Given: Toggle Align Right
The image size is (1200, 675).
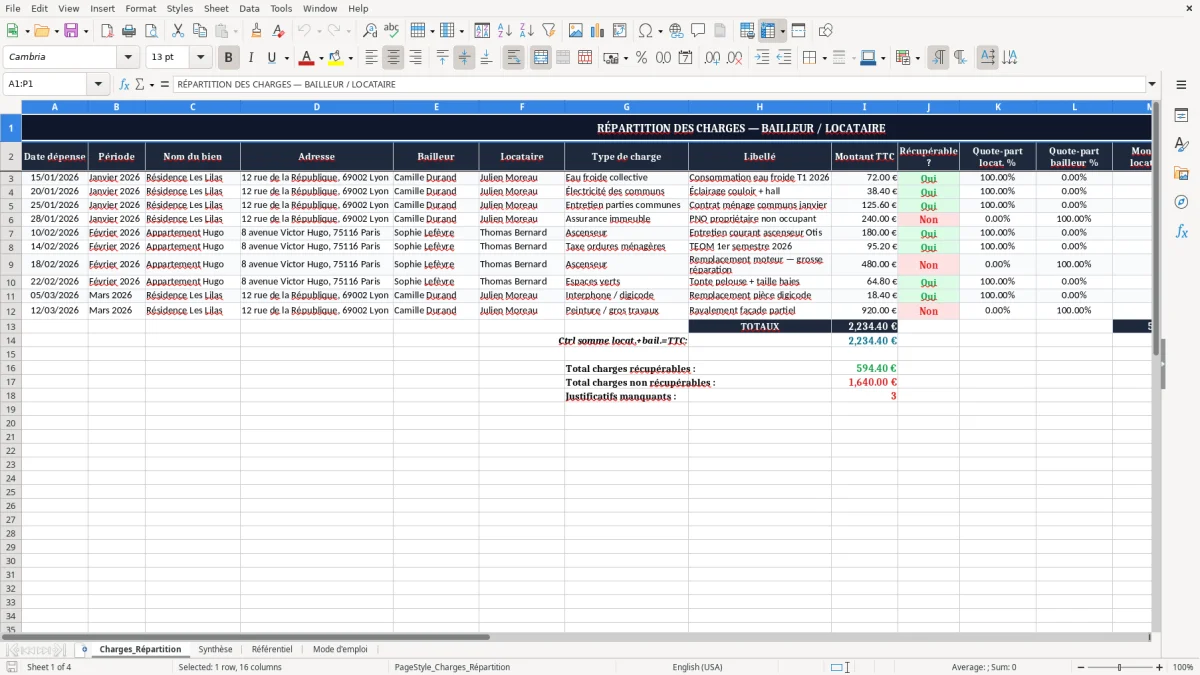Looking at the screenshot, I should [x=415, y=58].
